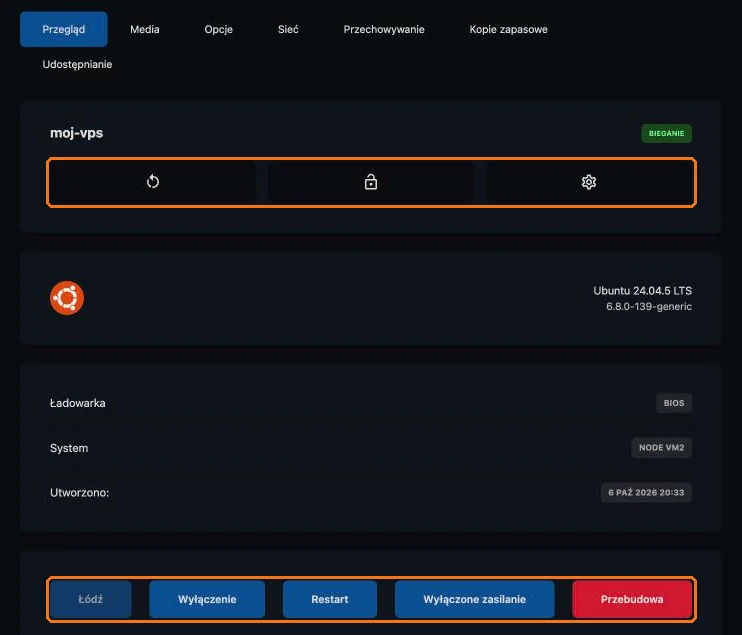Click the NODE VM2 badge
The image size is (742, 635).
point(662,448)
